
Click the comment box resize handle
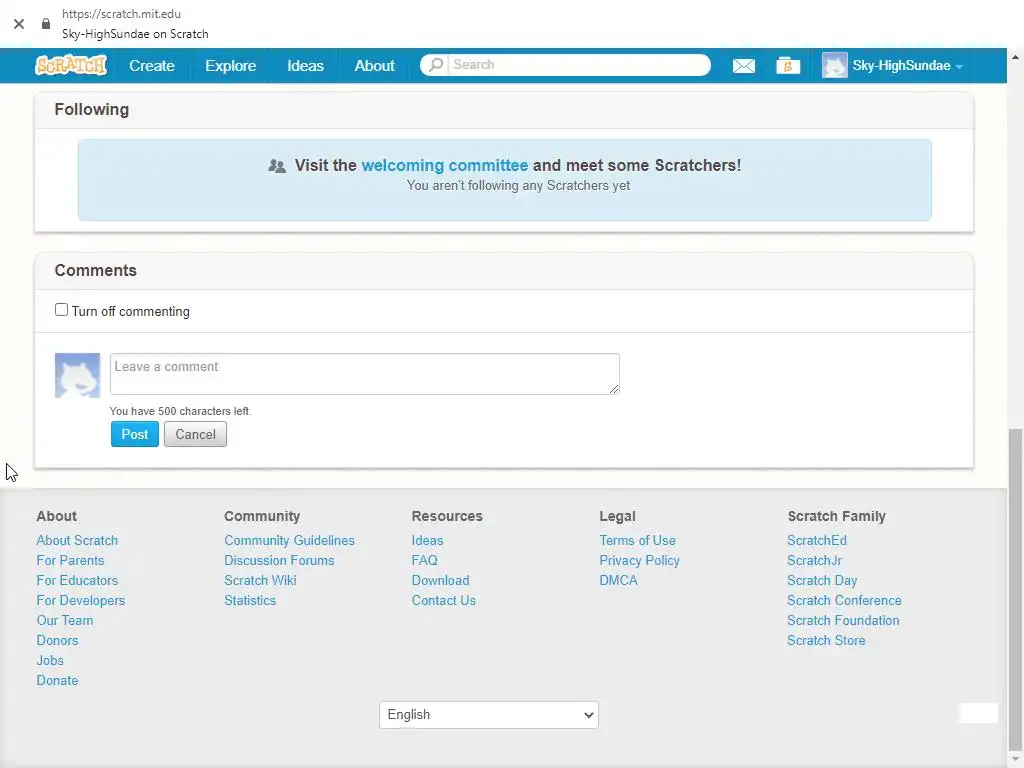coord(614,389)
